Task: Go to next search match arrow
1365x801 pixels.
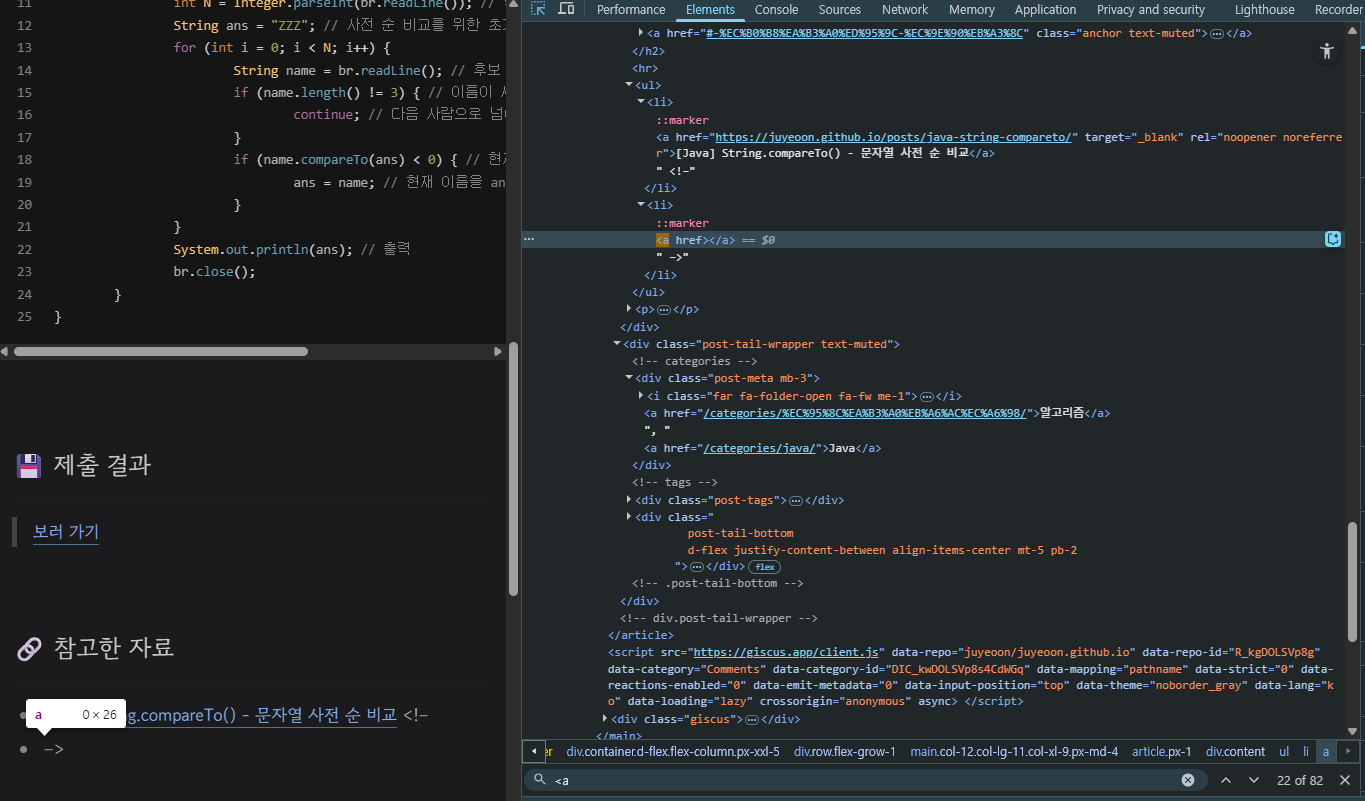Action: click(x=1254, y=780)
